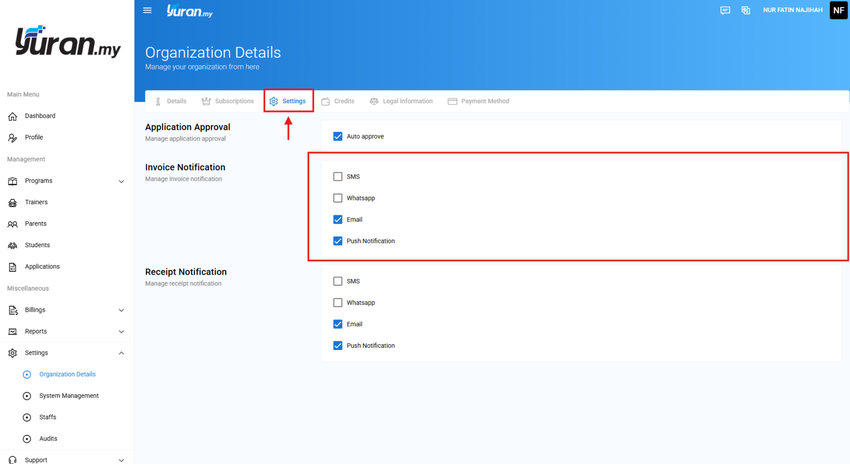Open the Payment Method tab

point(479,101)
